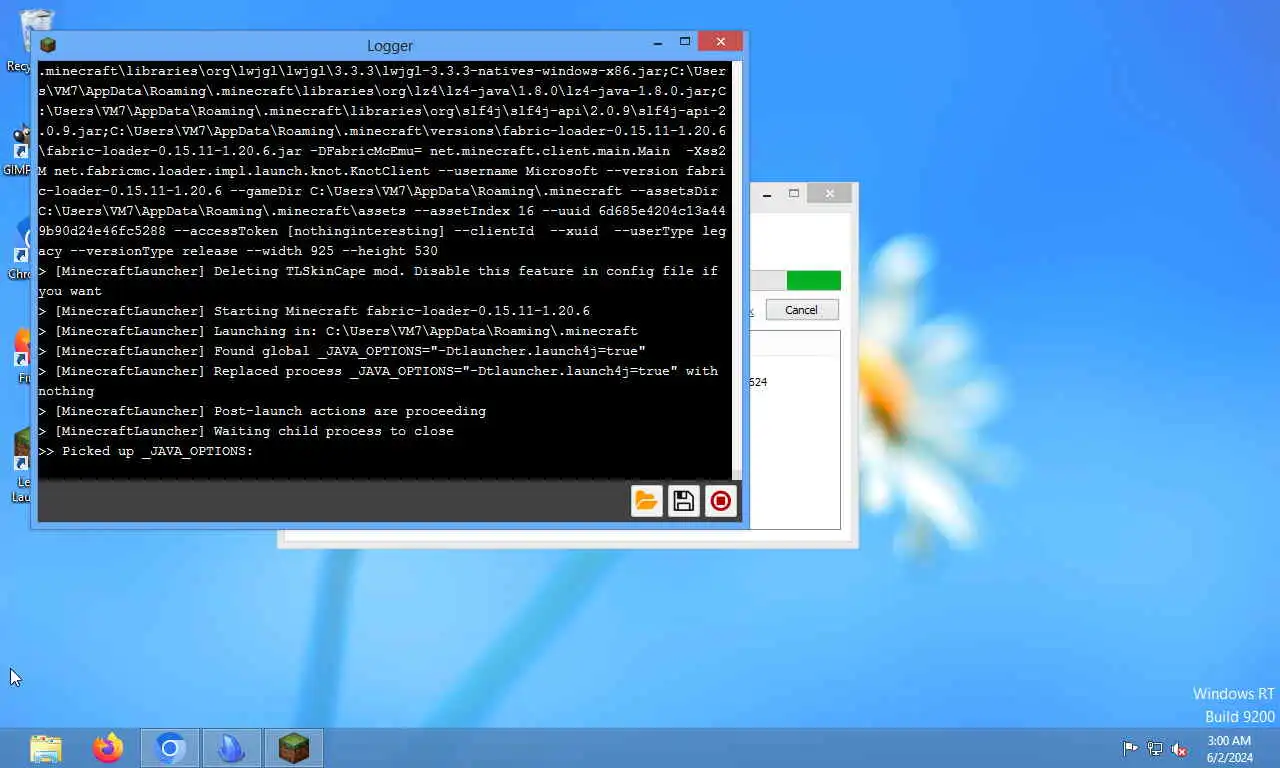Click Logger title bar Minecraft block icon

coord(47,45)
